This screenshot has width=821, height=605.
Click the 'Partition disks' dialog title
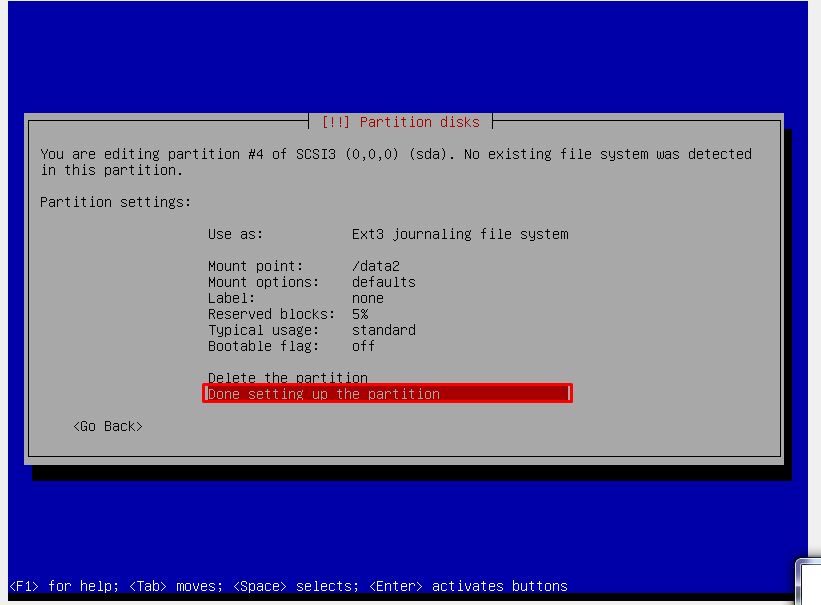click(x=400, y=122)
